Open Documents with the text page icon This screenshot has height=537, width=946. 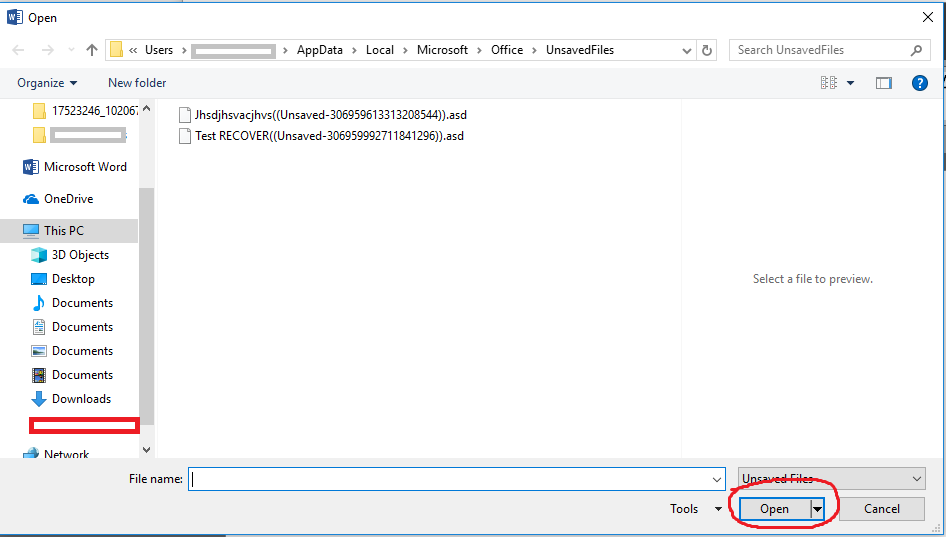[72, 327]
